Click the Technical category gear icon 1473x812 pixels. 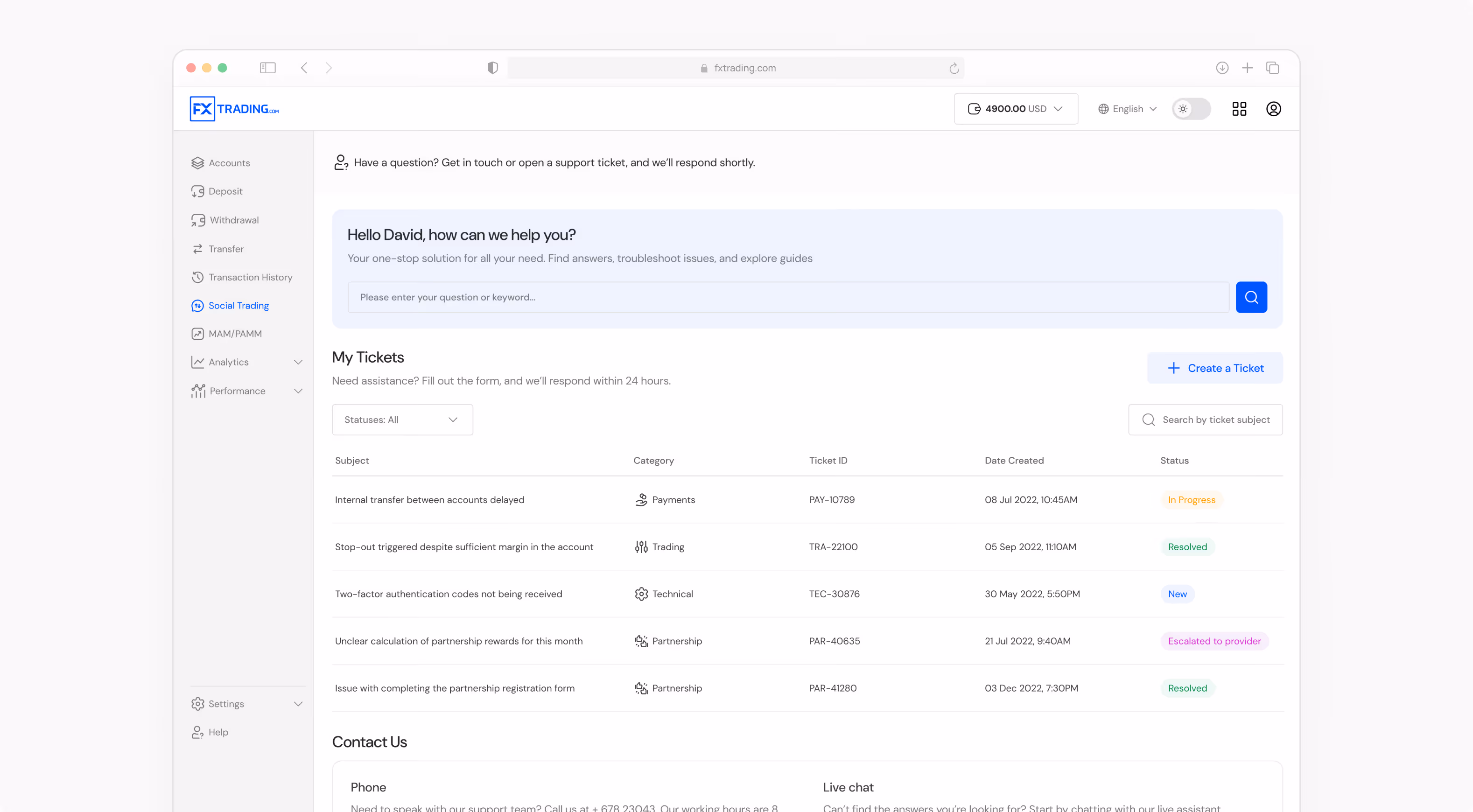pyautogui.click(x=641, y=594)
